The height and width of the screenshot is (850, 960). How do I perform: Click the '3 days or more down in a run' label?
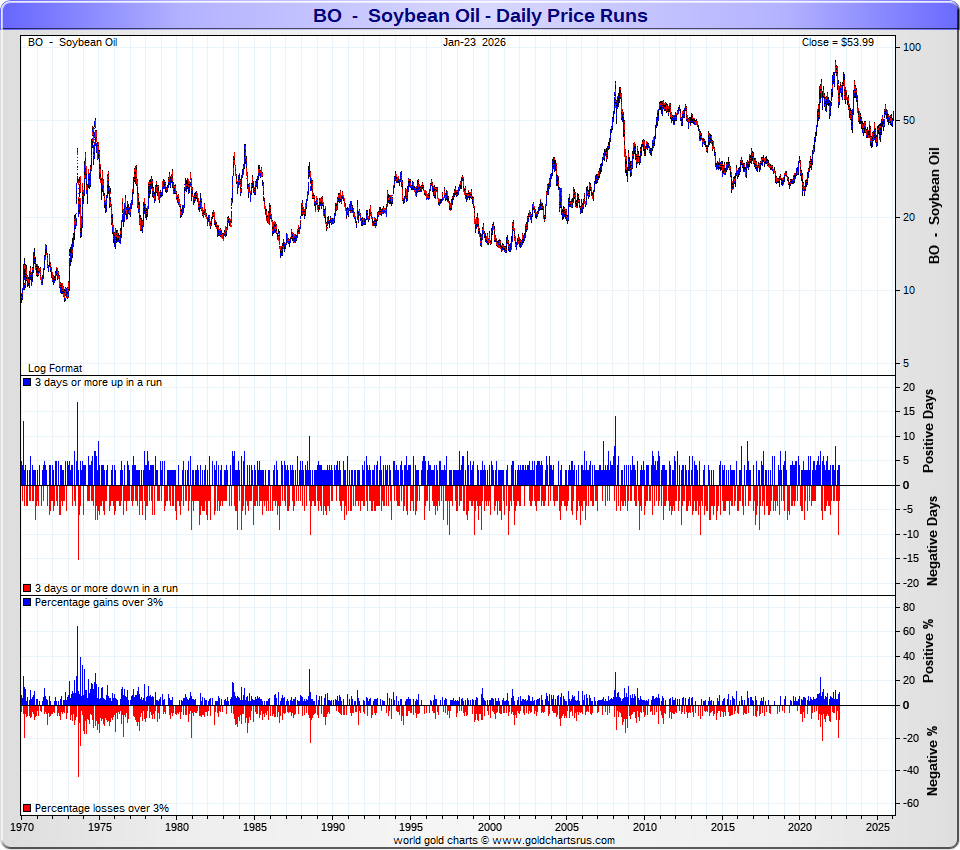106,588
